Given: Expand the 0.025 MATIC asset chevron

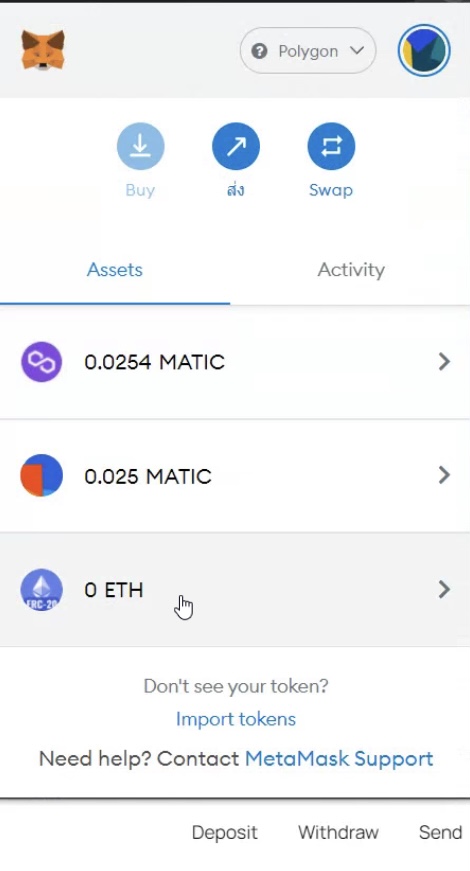Looking at the screenshot, I should 444,475.
